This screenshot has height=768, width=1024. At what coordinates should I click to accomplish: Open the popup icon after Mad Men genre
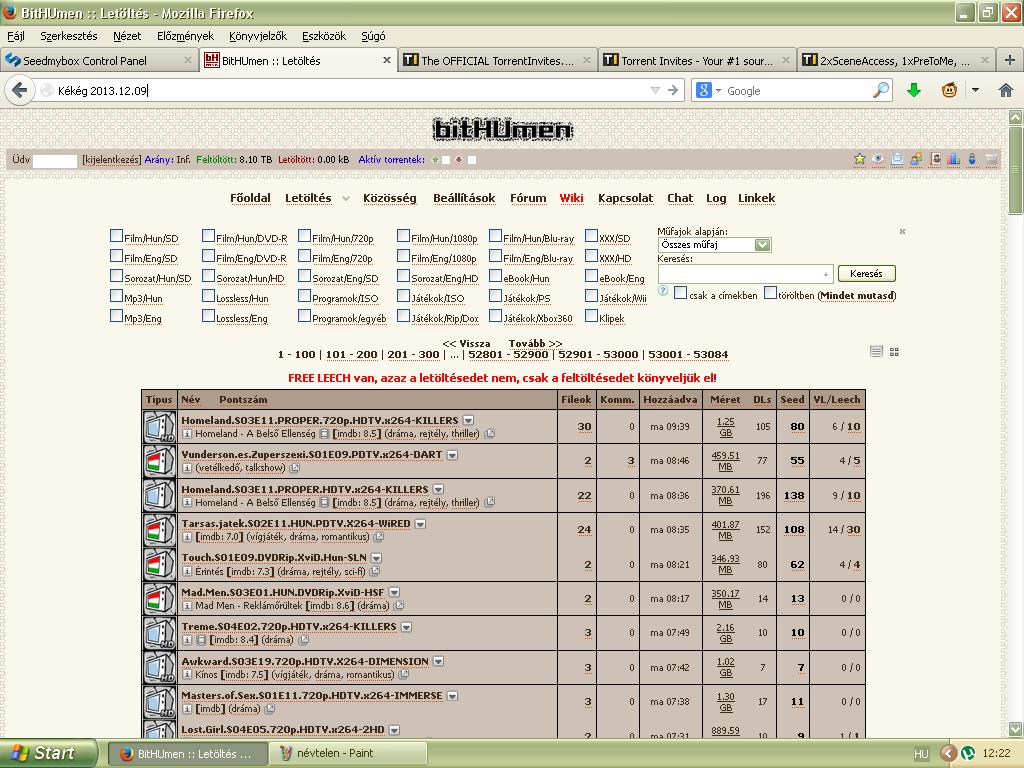[399, 605]
